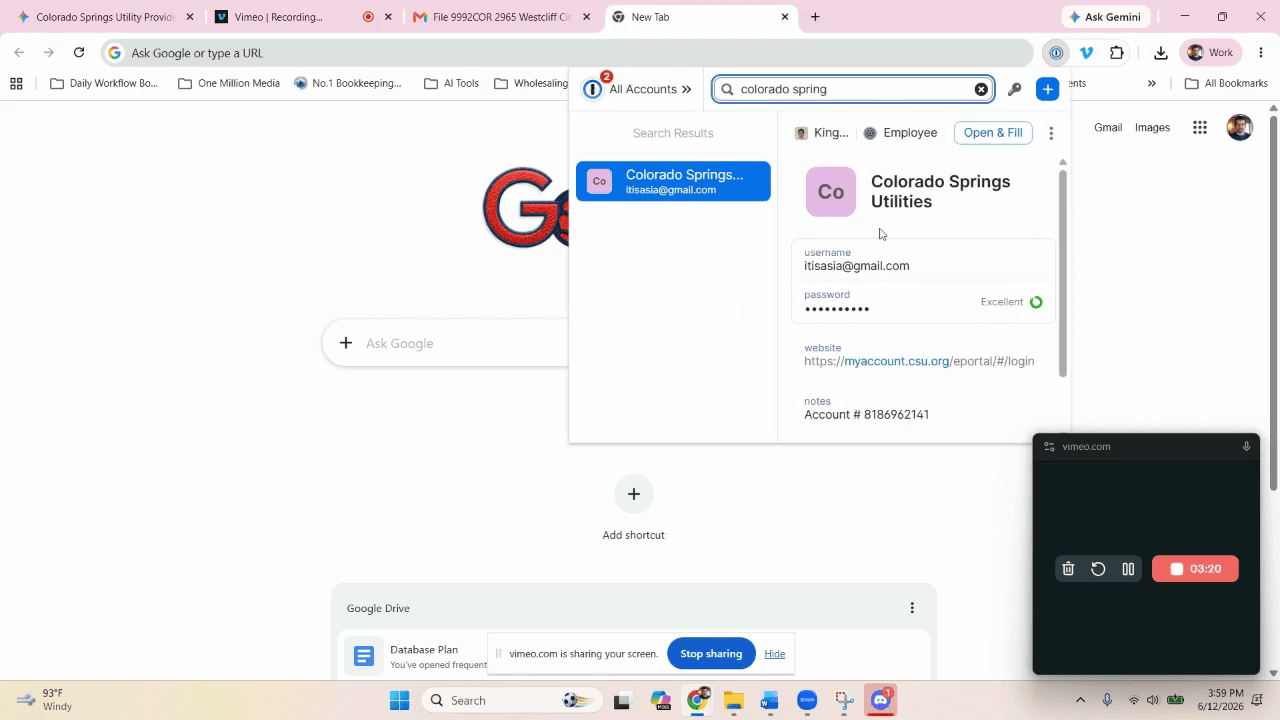Select the Colorado Springs search result in 1Password
The image size is (1280, 720).
coord(673,181)
